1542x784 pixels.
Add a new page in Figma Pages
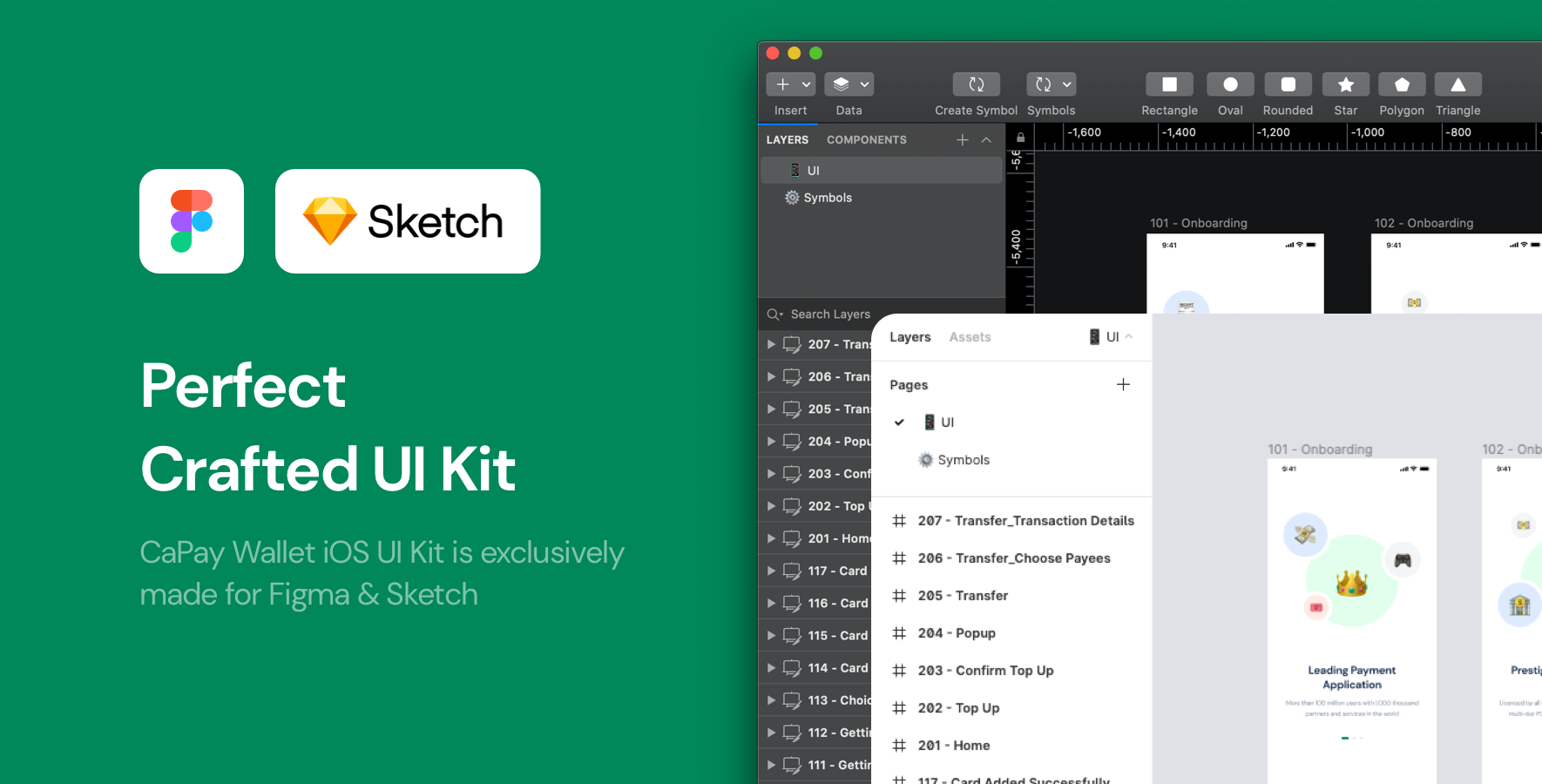1124,385
